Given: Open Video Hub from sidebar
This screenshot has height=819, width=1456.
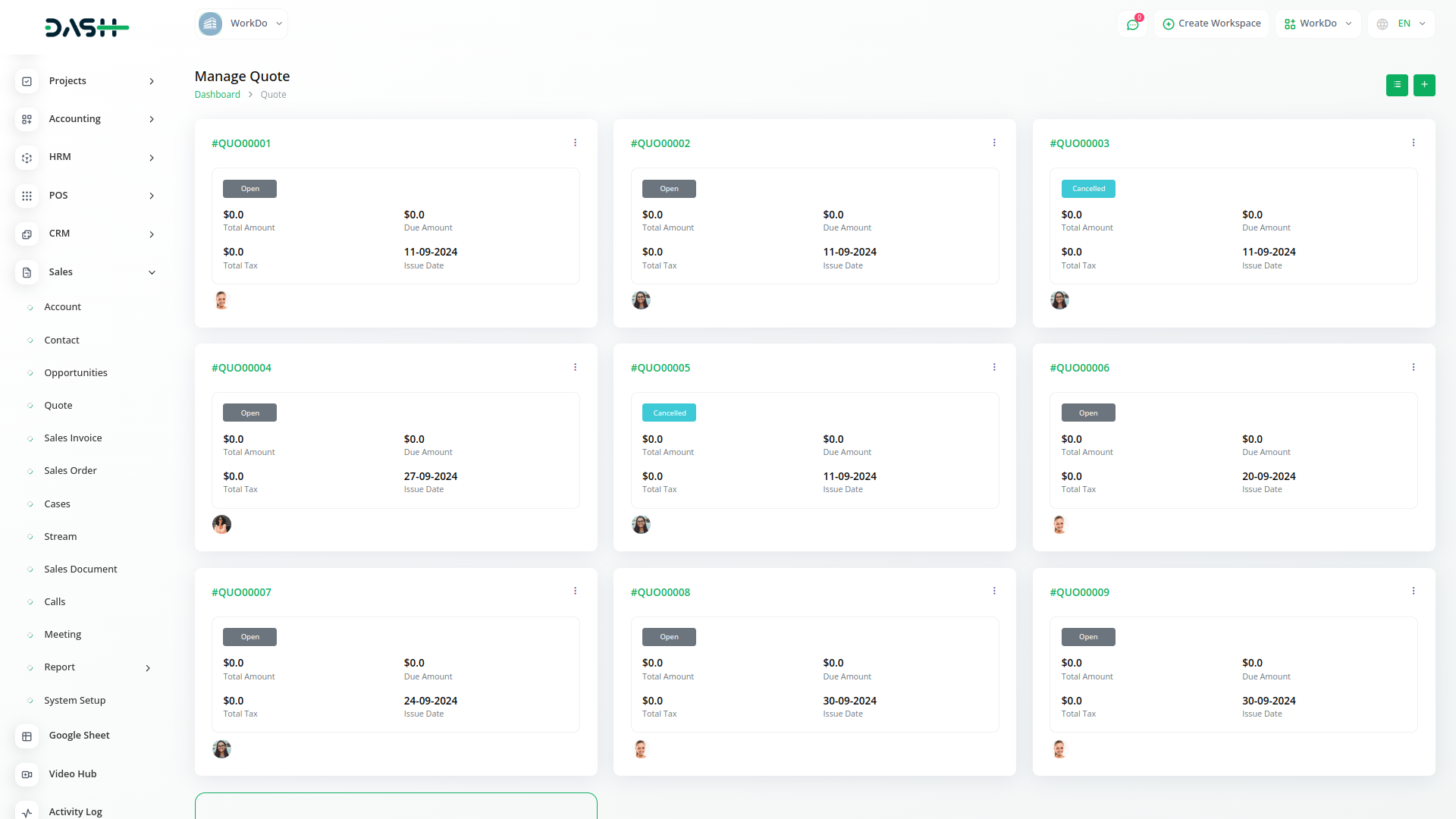Looking at the screenshot, I should (x=72, y=774).
